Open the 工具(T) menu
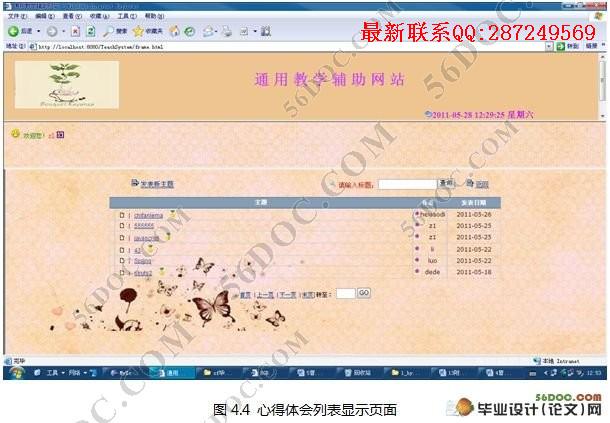610x423 pixels. [x=127, y=16]
